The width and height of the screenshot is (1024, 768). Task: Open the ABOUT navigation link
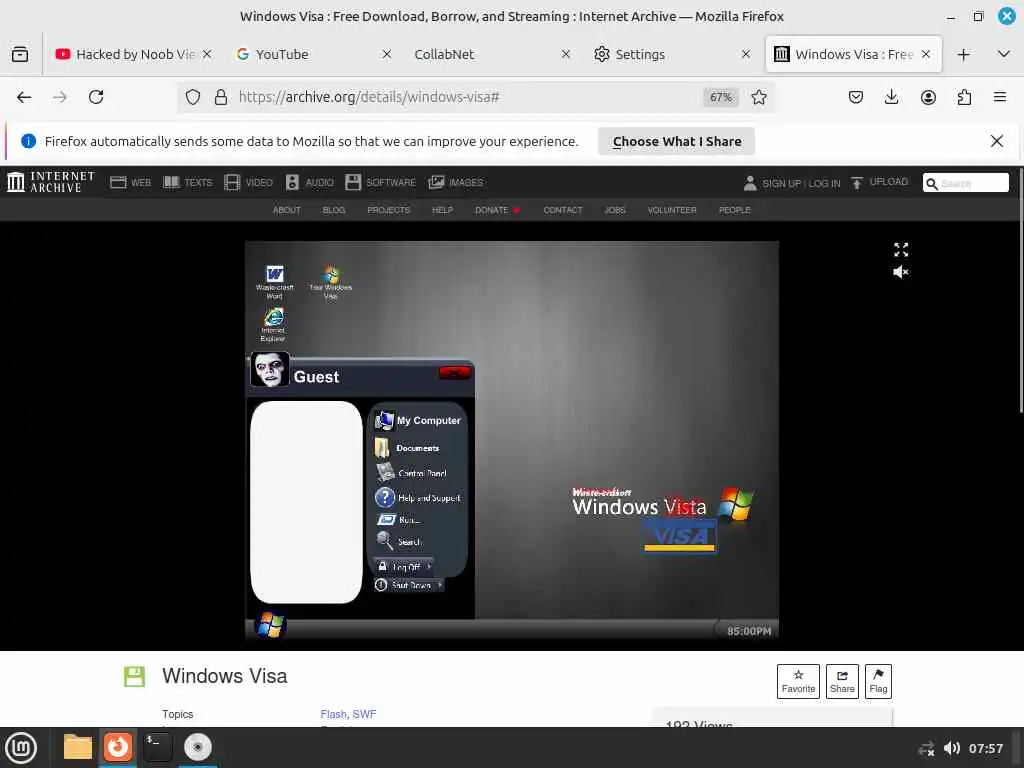tap(287, 210)
